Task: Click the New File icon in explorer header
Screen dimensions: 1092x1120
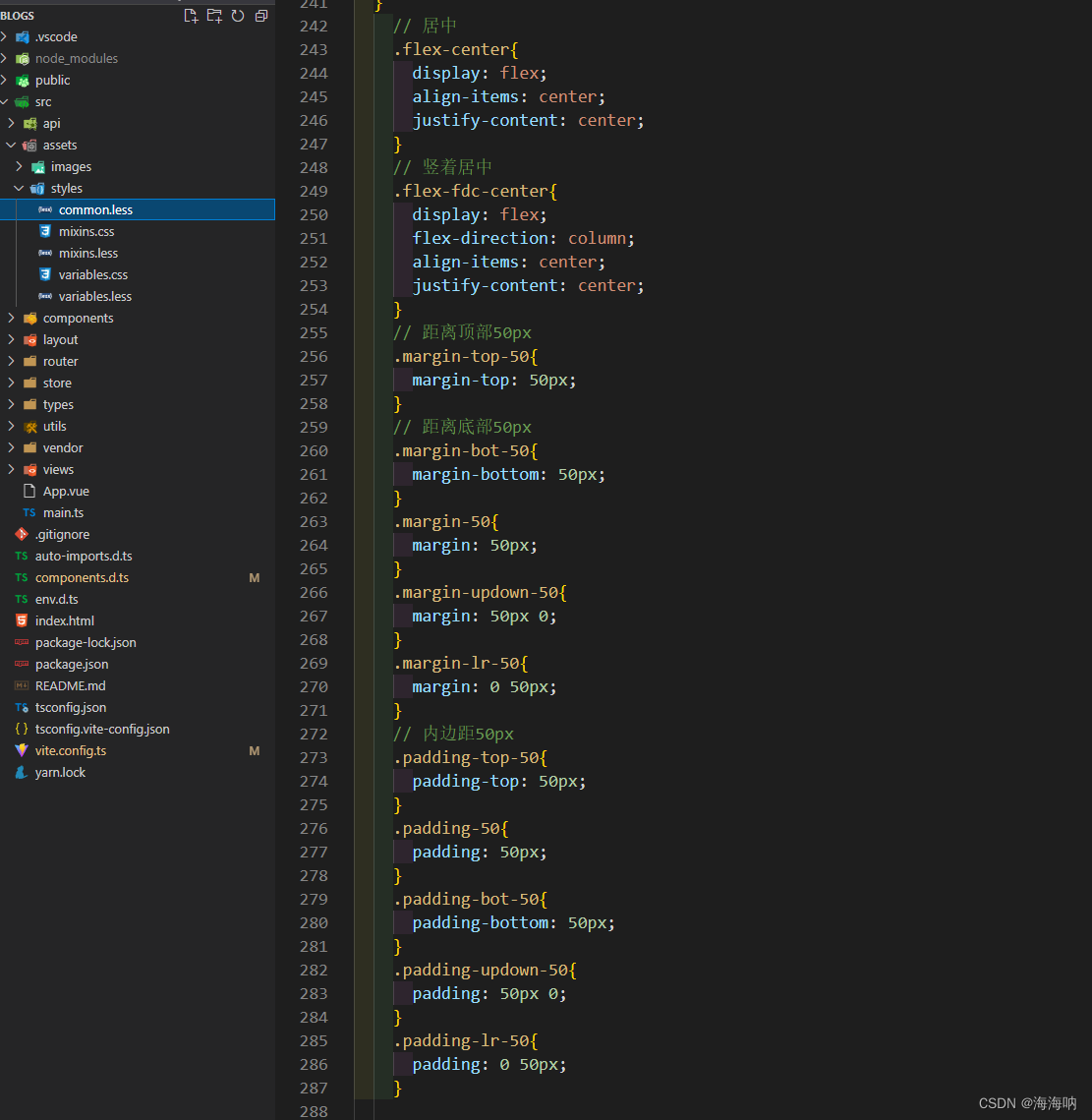Action: [191, 16]
